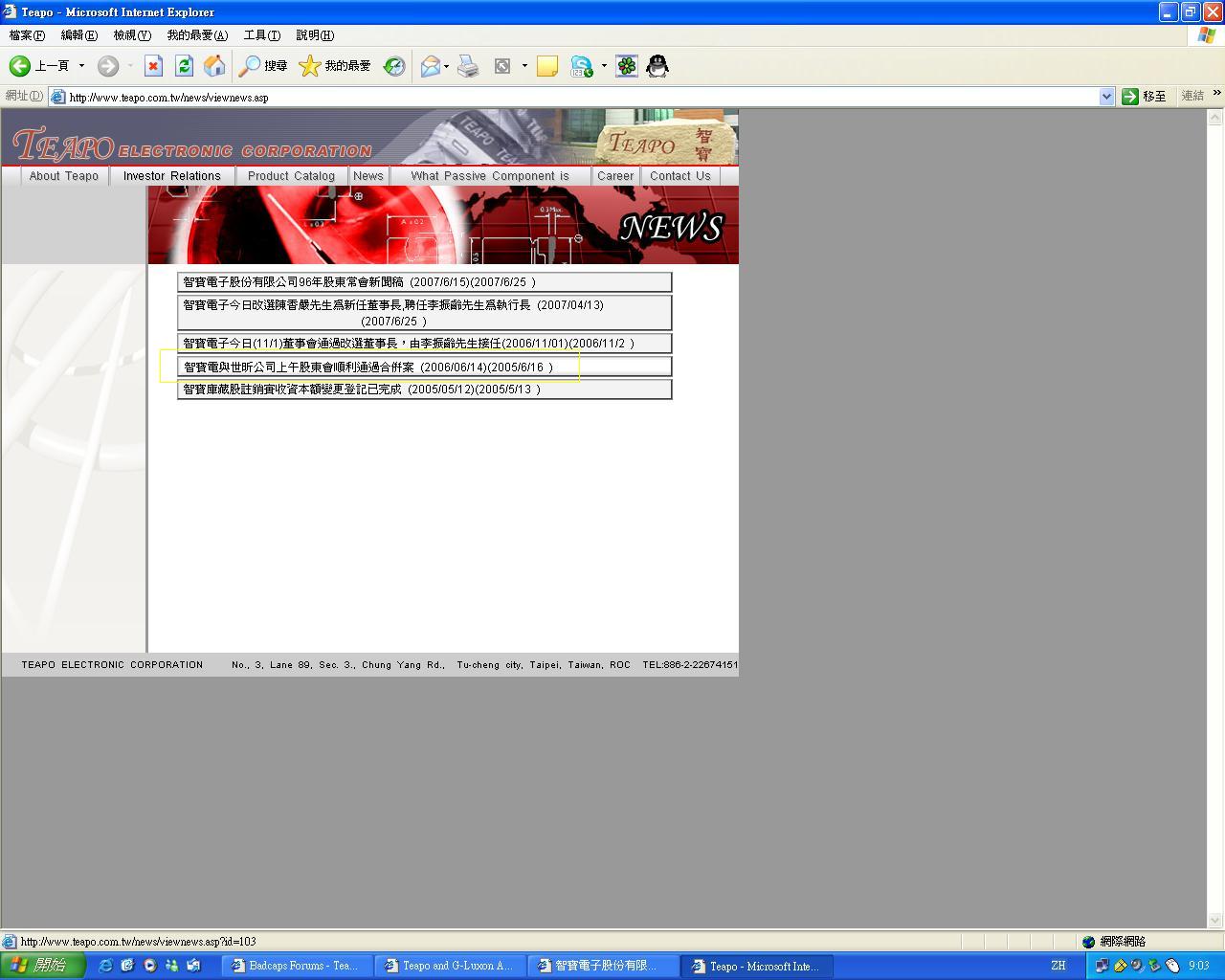Screen dimensions: 1225x980
Task: Expand the Mail dropdown arrow
Action: tap(446, 66)
